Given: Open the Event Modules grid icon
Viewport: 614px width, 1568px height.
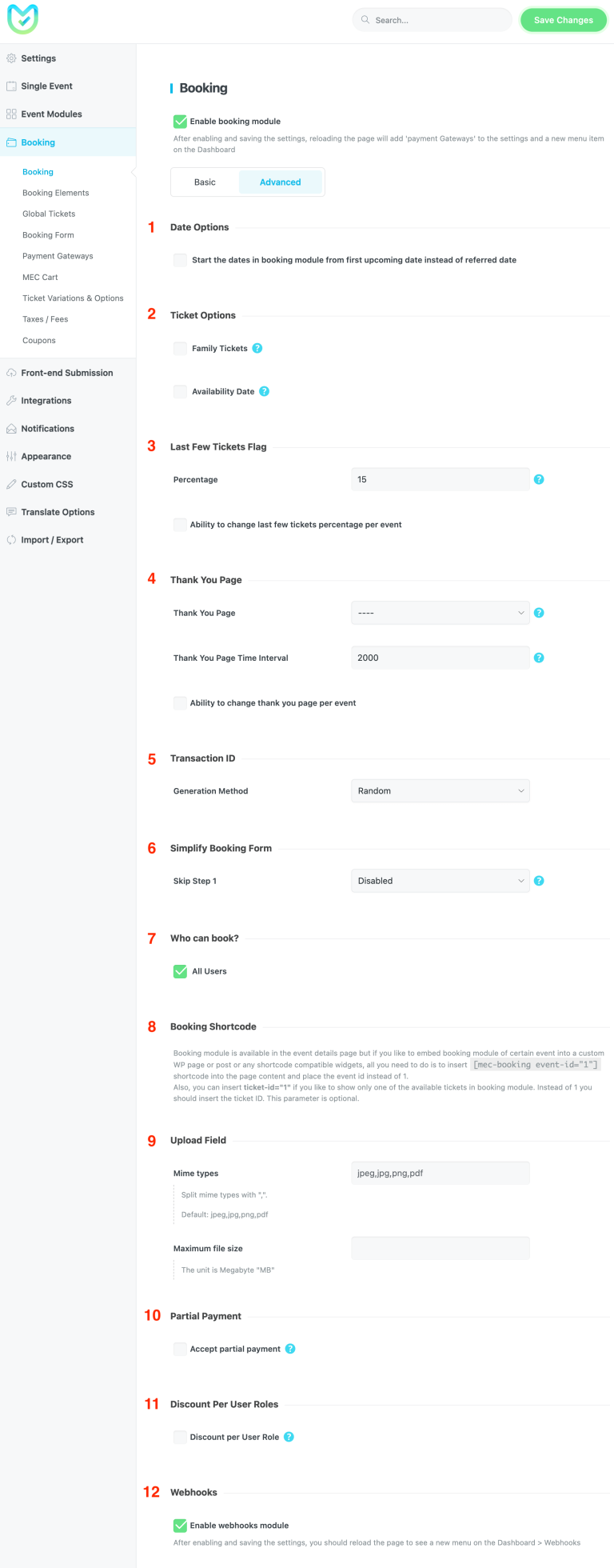Looking at the screenshot, I should pyautogui.click(x=11, y=114).
